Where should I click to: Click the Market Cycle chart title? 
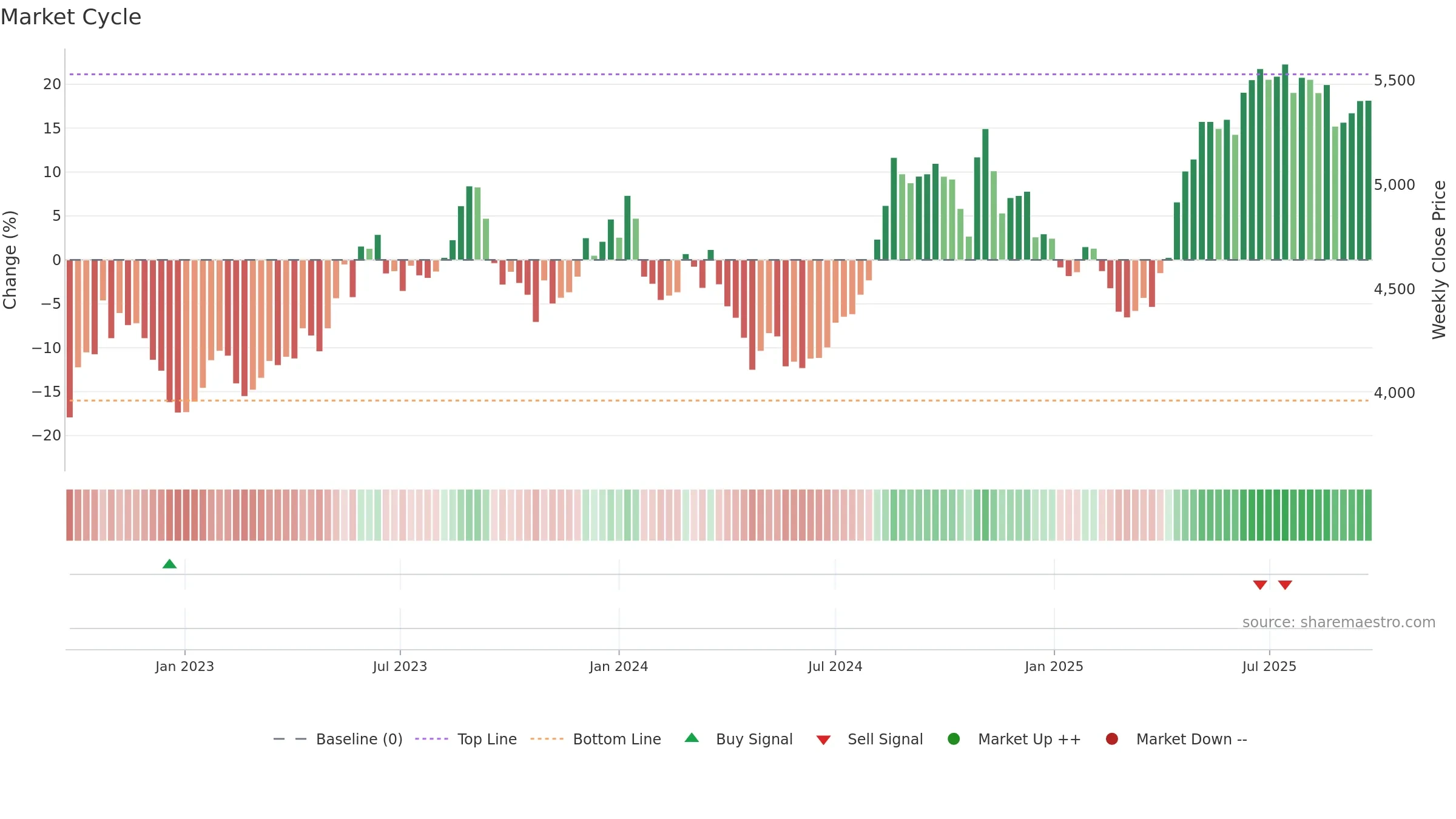click(71, 17)
